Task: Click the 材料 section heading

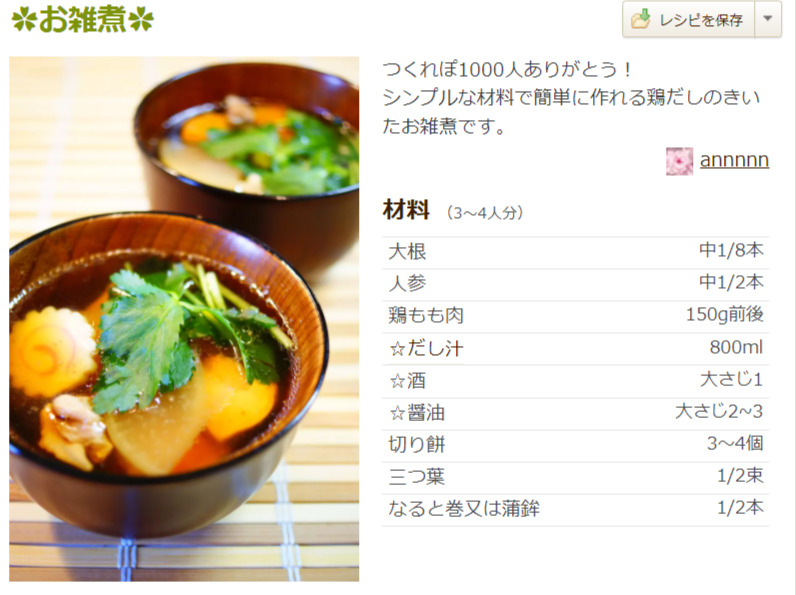Action: click(406, 210)
